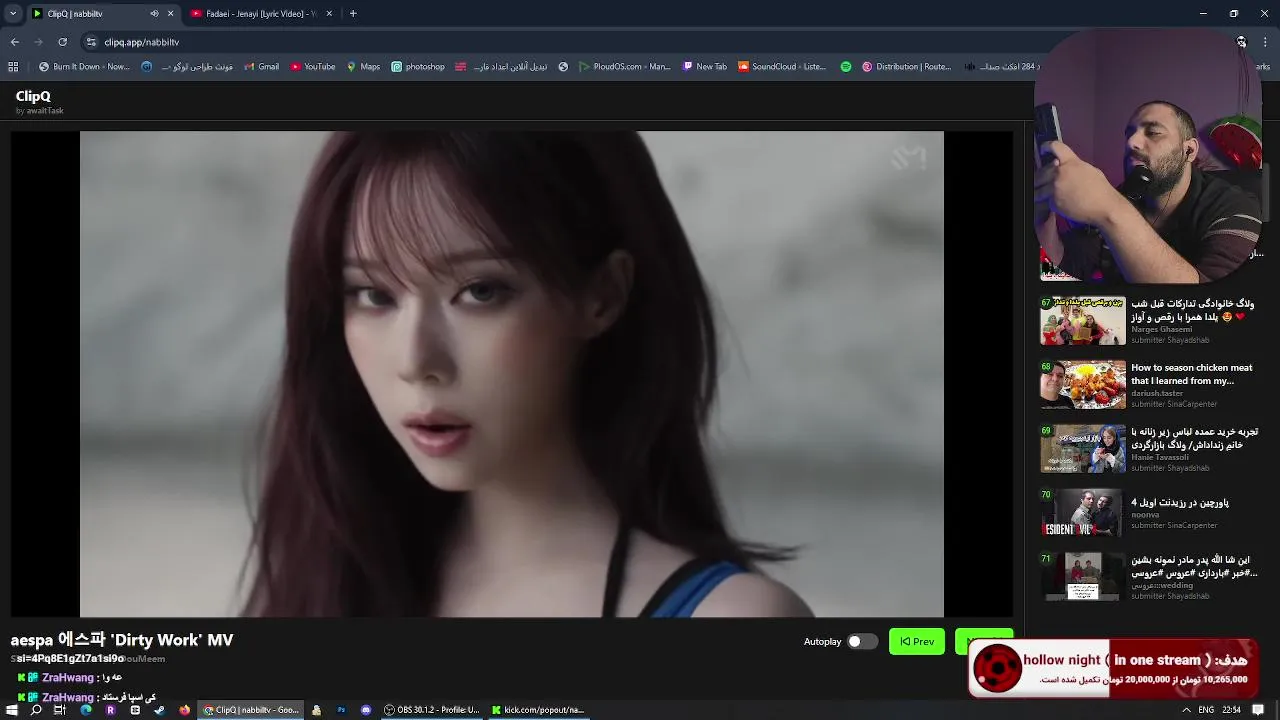Open Windows taskbar search
This screenshot has height=720, width=1280.
pos(36,710)
